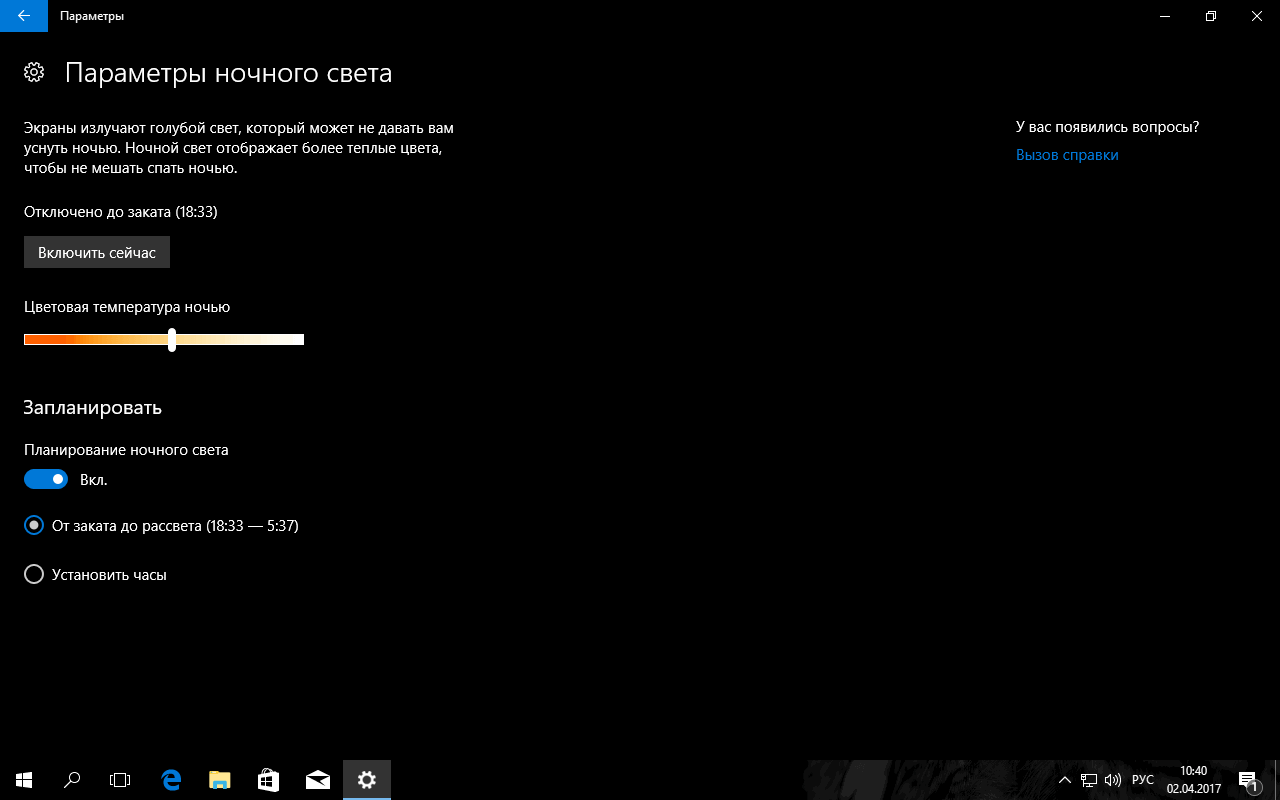Minimize the Параметры window

[x=1165, y=16]
